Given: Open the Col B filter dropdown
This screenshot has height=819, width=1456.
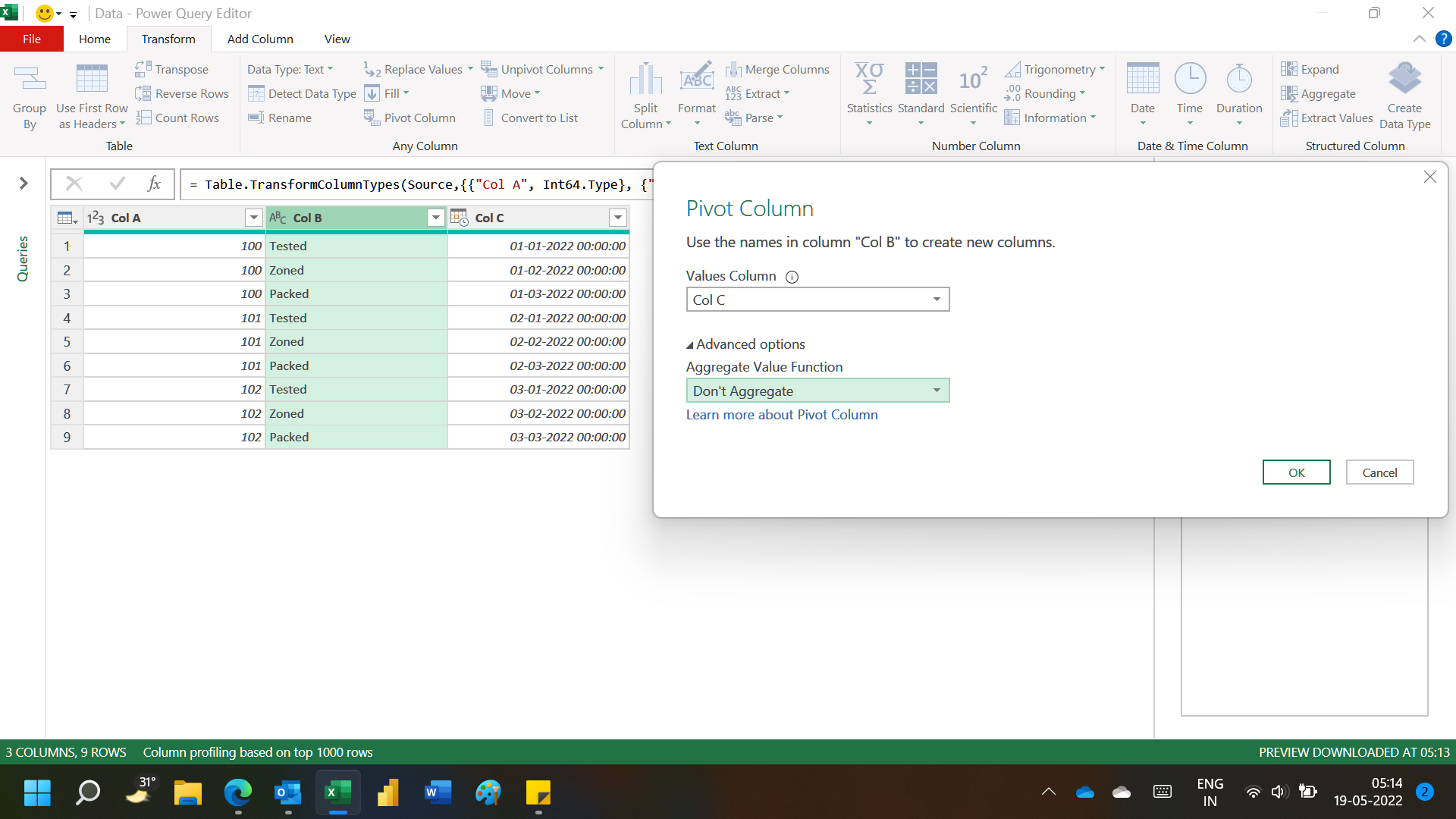Looking at the screenshot, I should pos(436,218).
